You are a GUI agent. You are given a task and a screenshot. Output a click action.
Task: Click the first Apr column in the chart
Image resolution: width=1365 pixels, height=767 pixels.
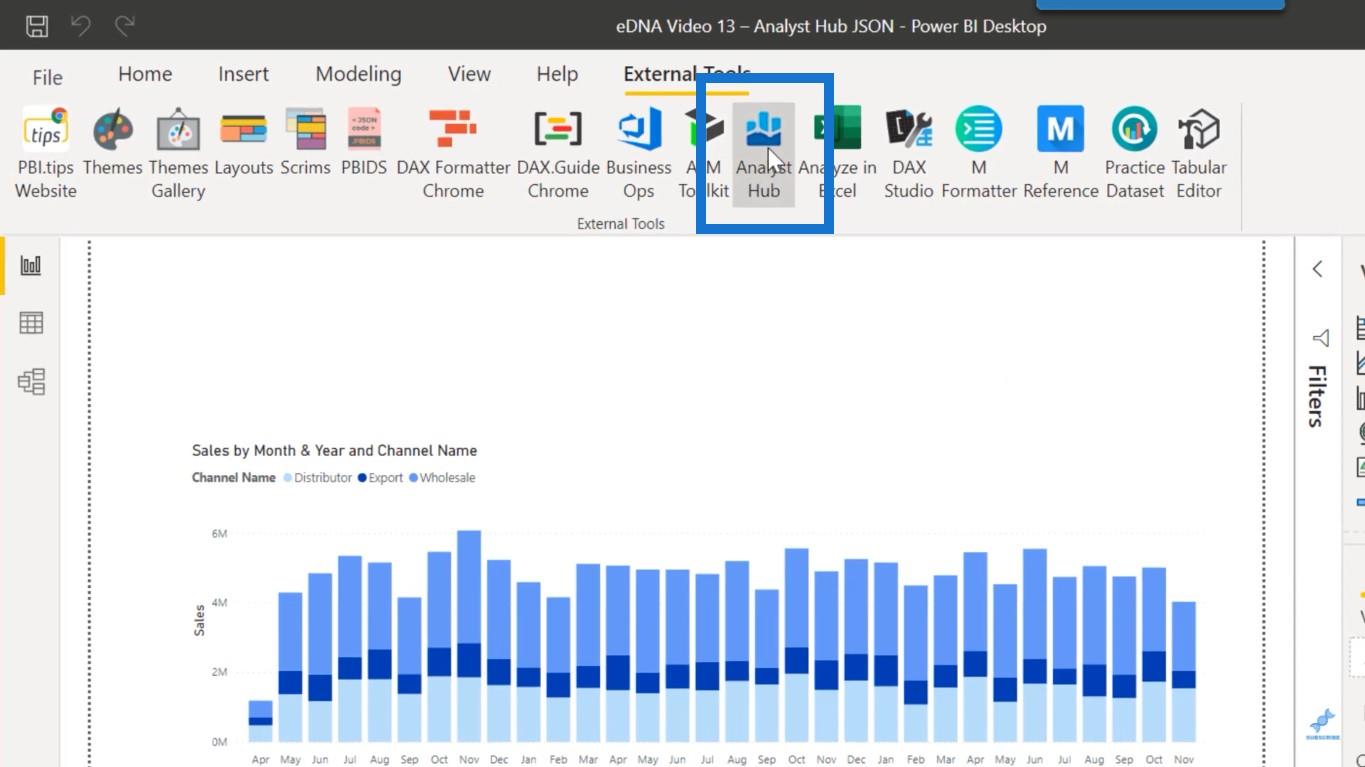pyautogui.click(x=260, y=721)
